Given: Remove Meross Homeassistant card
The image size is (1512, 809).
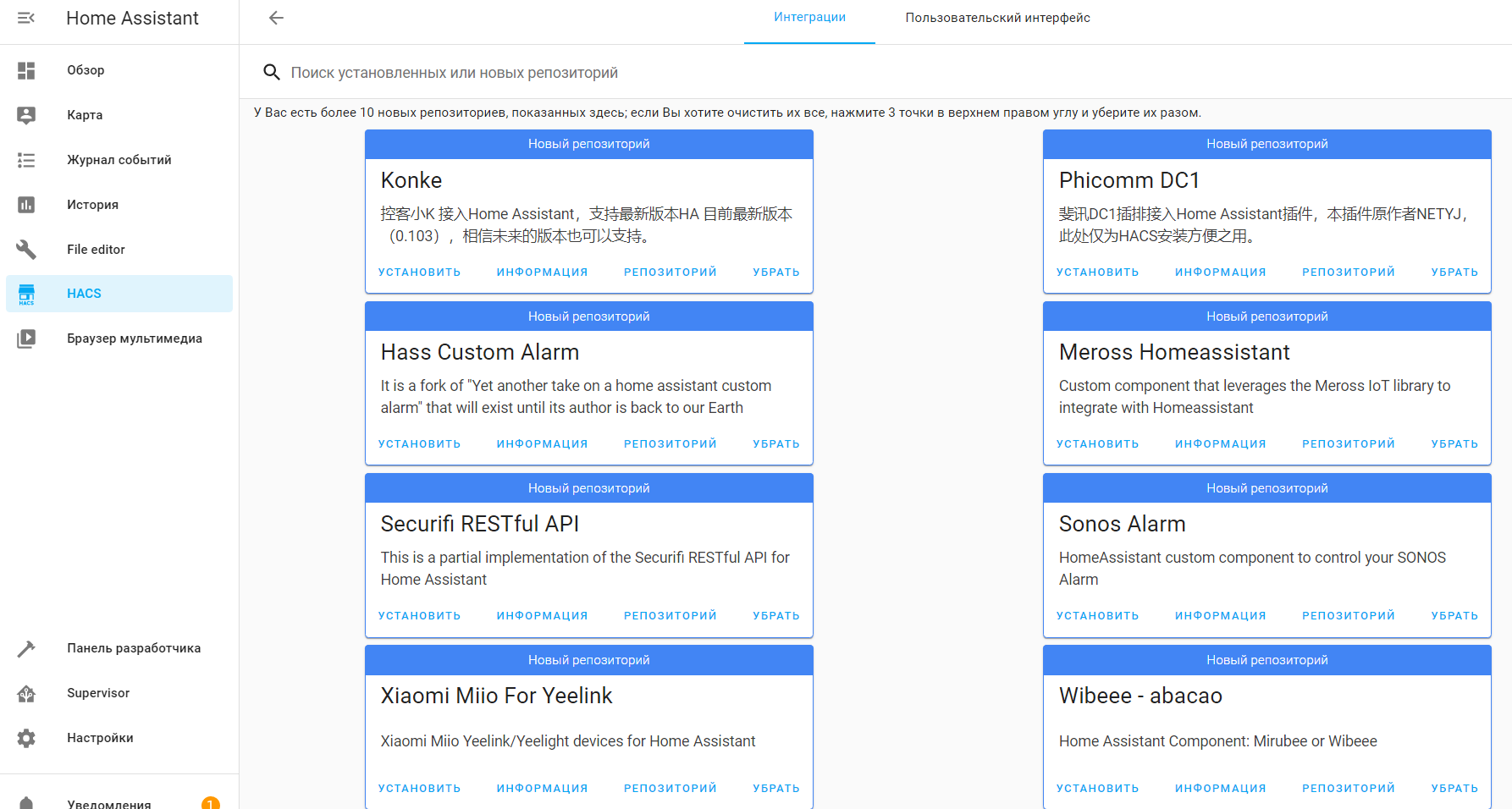Looking at the screenshot, I should 1454,444.
